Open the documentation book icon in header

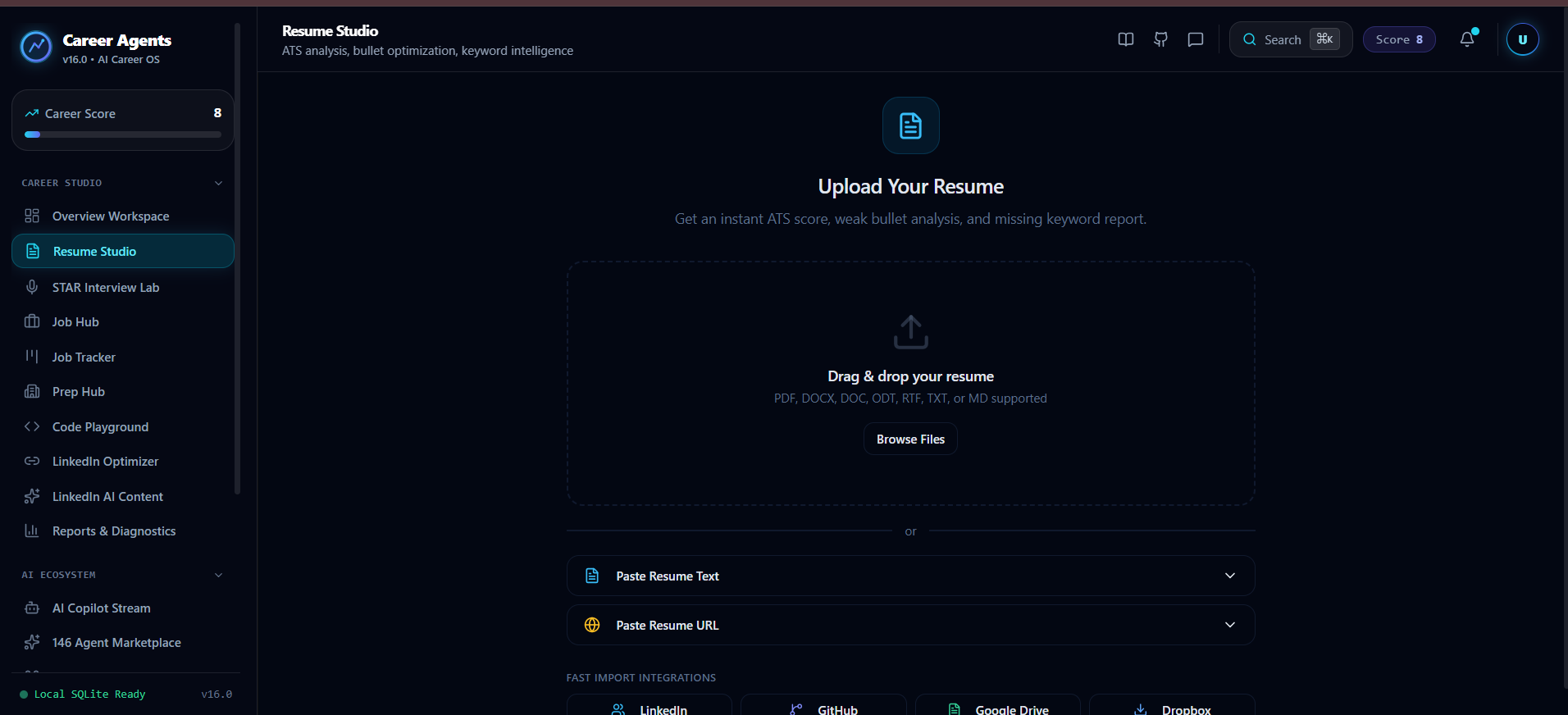coord(1126,39)
